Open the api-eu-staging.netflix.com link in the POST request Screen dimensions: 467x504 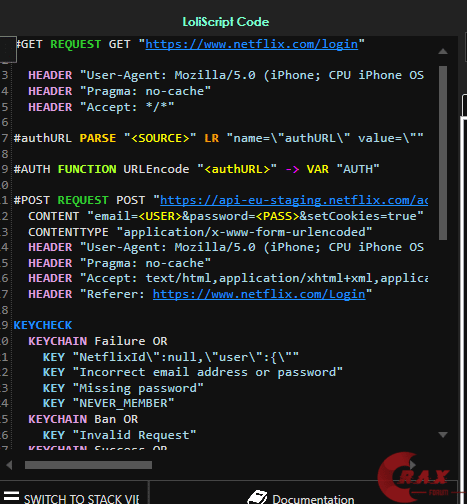(x=294, y=200)
